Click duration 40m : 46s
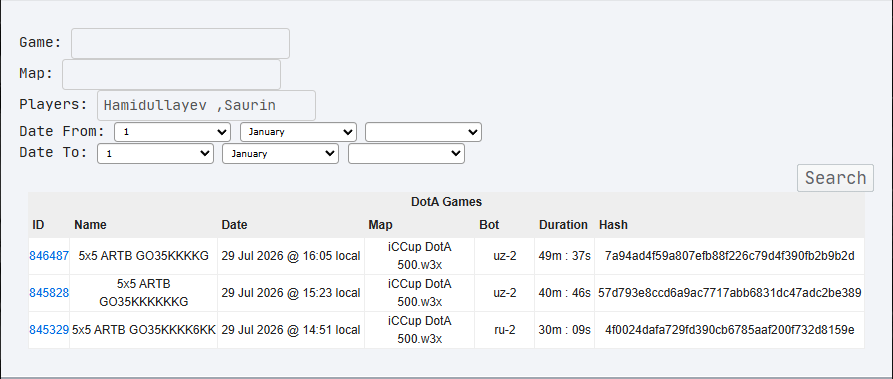 tap(564, 293)
